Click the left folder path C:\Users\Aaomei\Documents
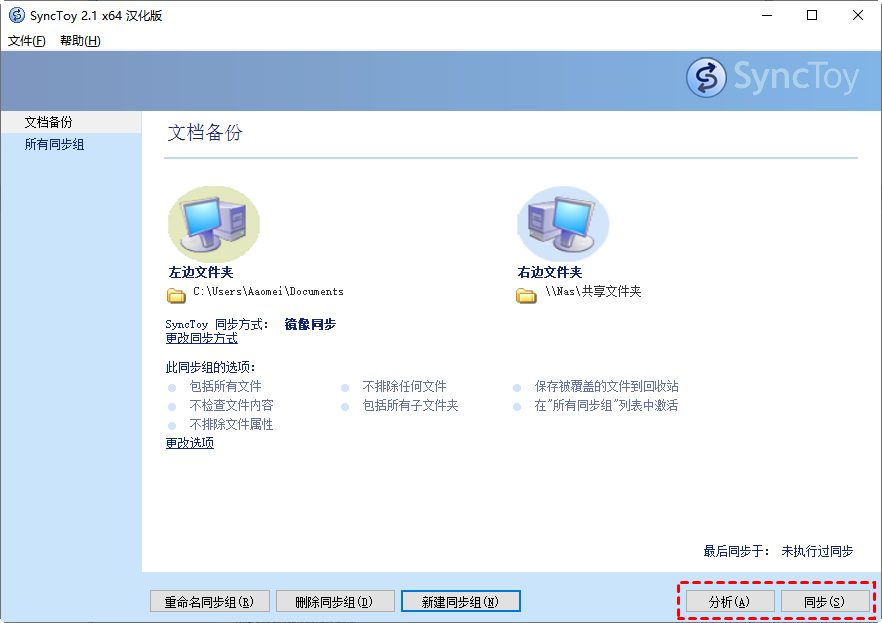This screenshot has width=882, height=623. pyautogui.click(x=268, y=292)
